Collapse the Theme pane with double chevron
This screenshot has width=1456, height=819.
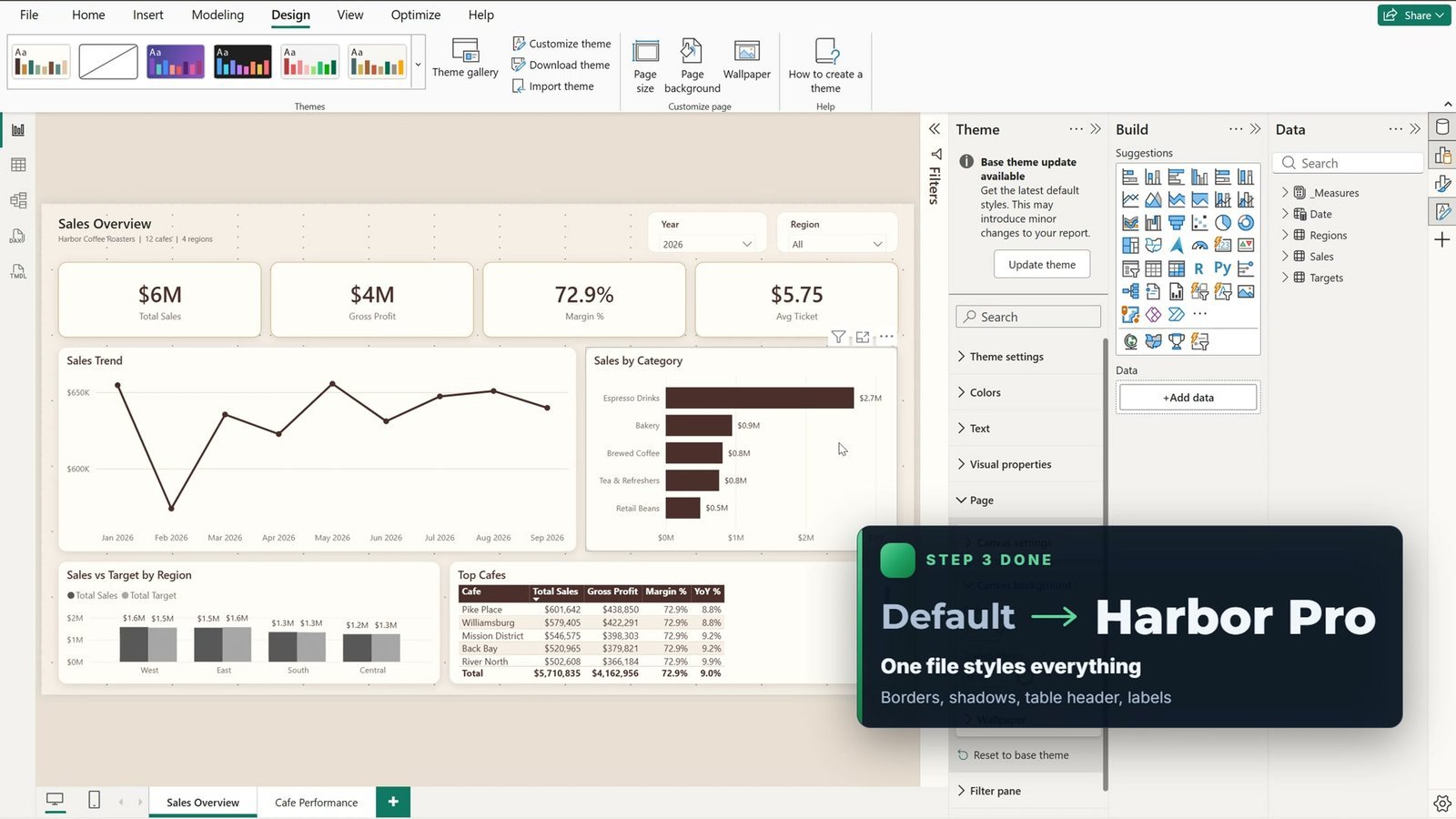click(x=1096, y=129)
